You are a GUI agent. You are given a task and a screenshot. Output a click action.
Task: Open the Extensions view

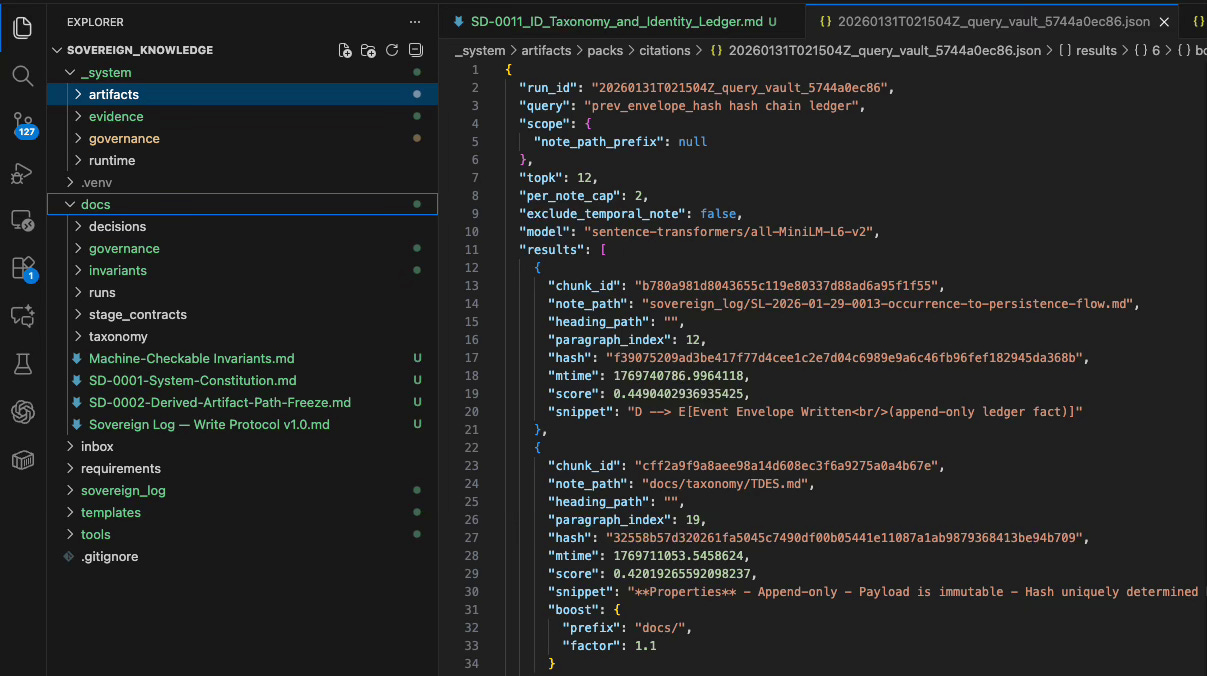click(x=22, y=268)
